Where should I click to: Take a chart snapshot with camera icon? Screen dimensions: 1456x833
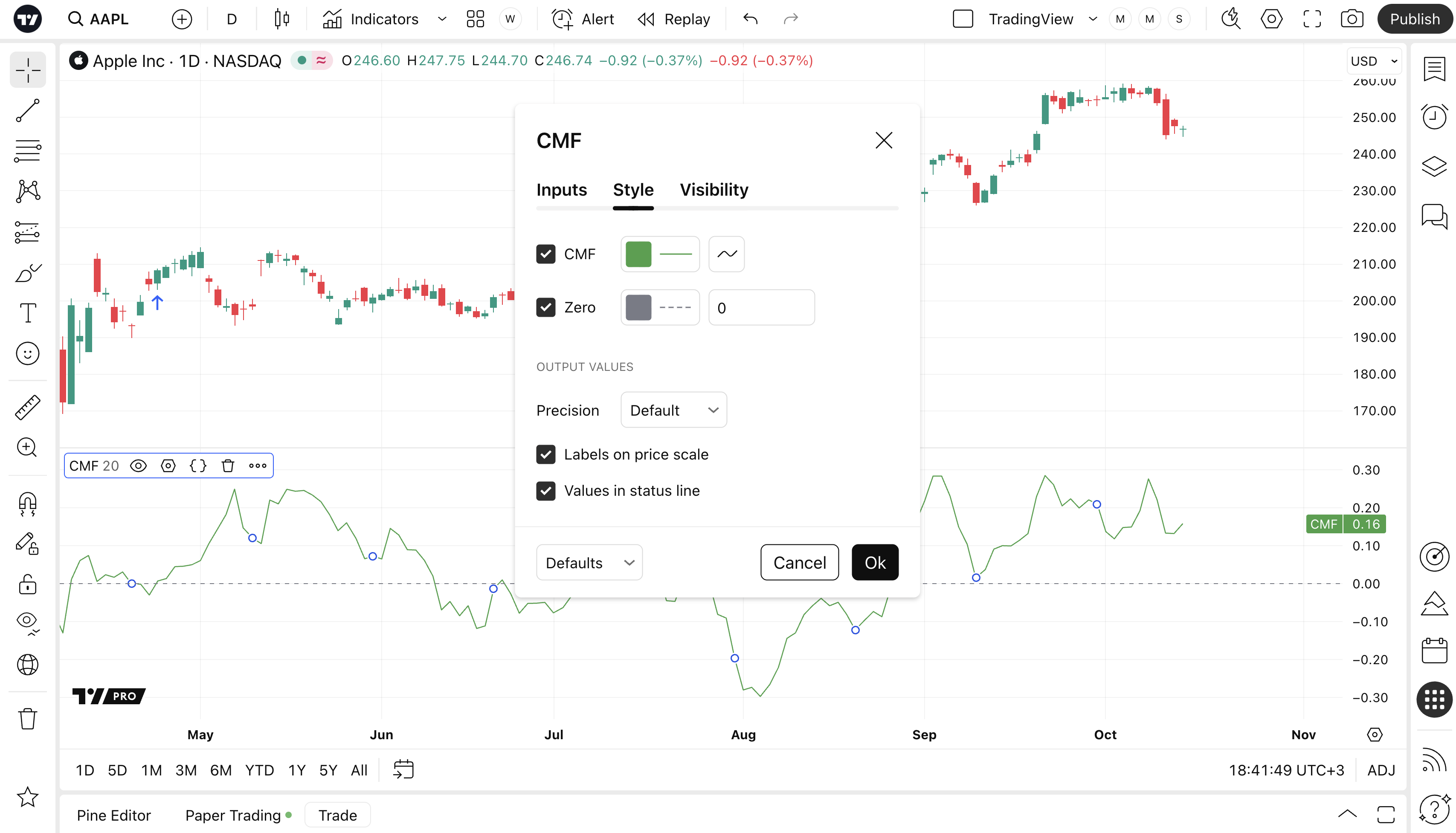point(1352,19)
